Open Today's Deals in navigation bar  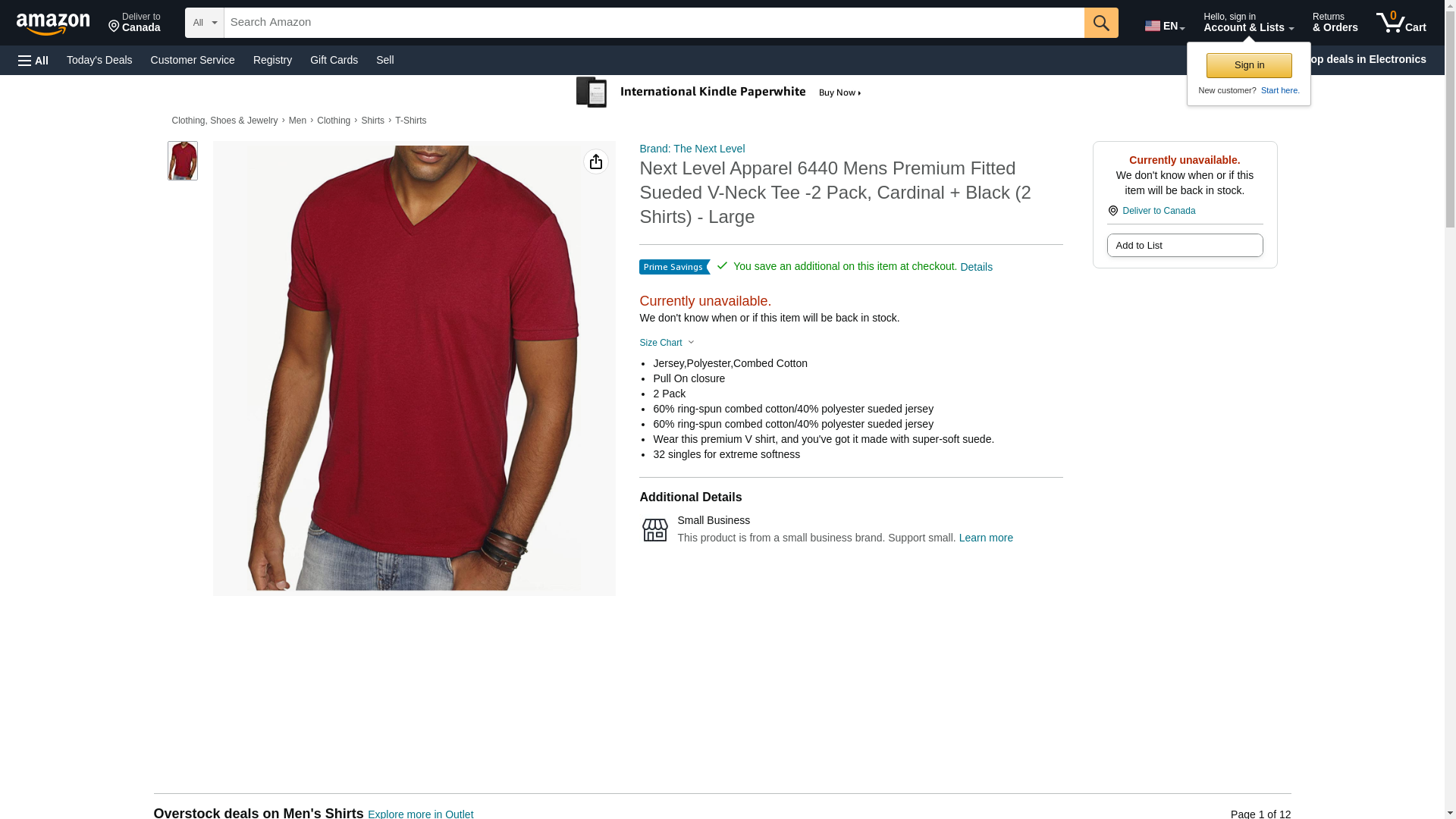coord(99,60)
